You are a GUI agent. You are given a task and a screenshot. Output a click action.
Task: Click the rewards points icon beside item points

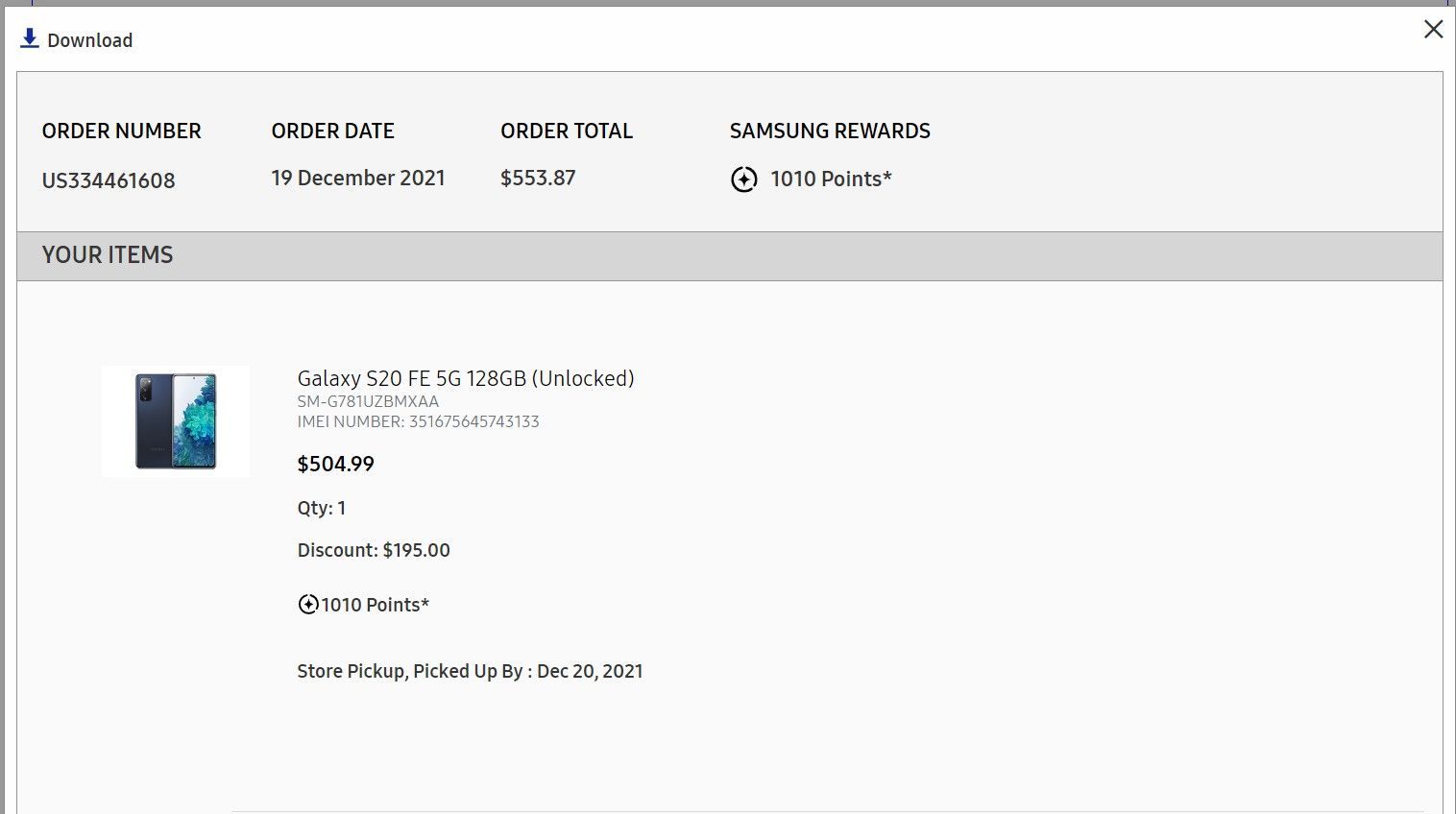click(308, 605)
